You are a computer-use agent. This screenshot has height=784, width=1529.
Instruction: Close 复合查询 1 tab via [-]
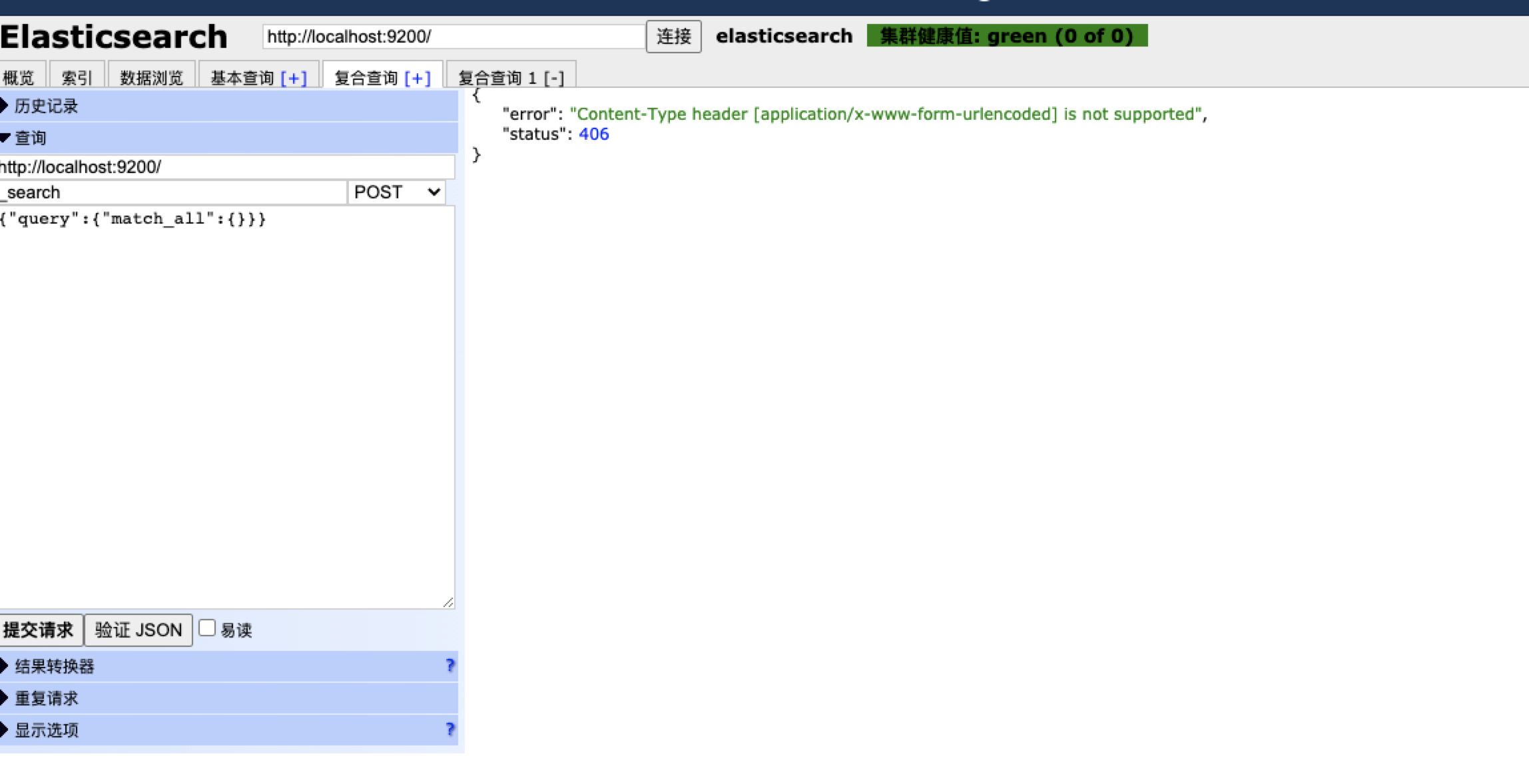(x=553, y=78)
